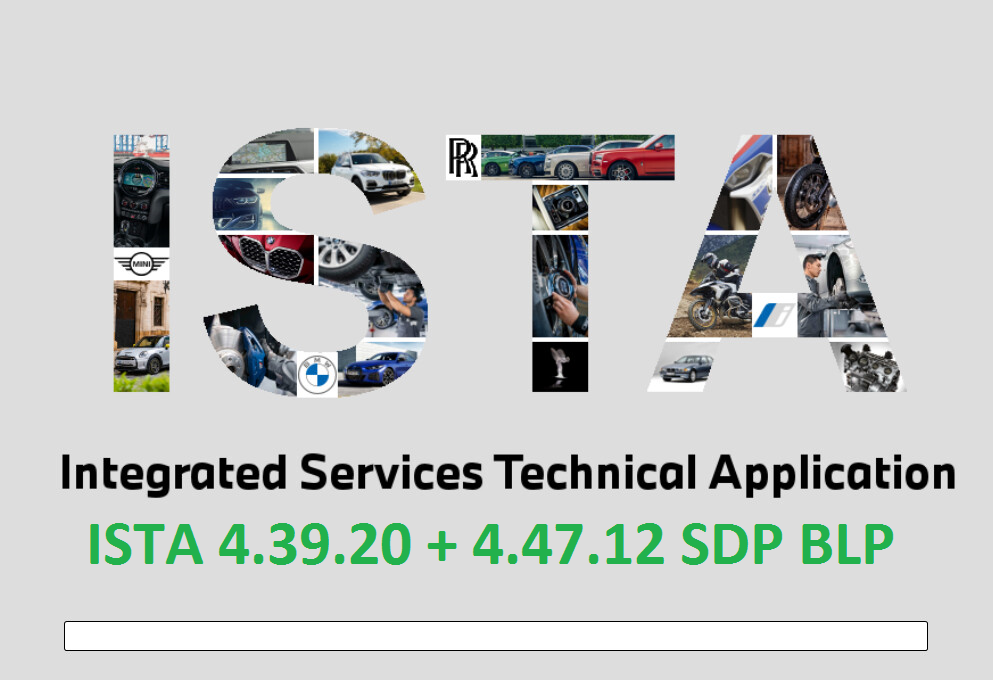
Task: Click the blue BMW coupe photo
Action: (380, 367)
